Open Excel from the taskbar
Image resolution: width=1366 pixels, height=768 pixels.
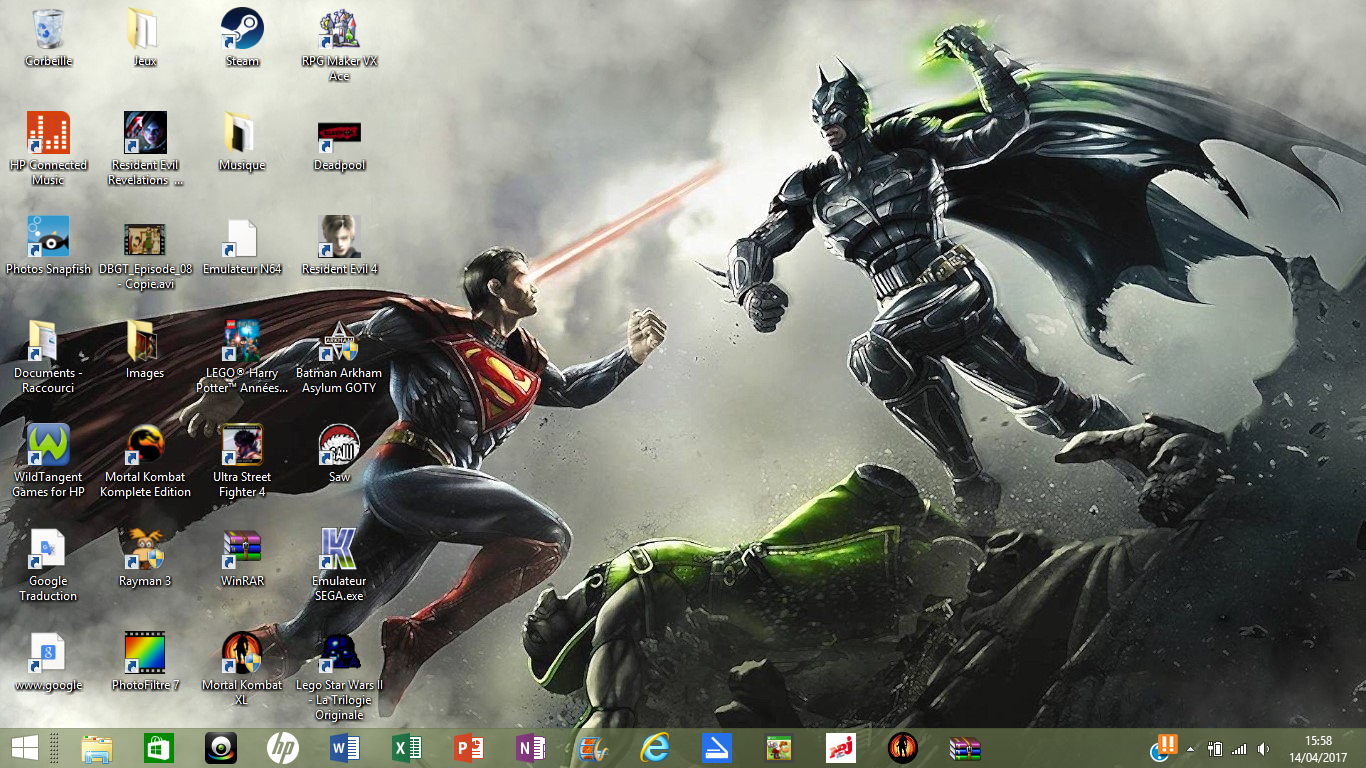tap(407, 748)
